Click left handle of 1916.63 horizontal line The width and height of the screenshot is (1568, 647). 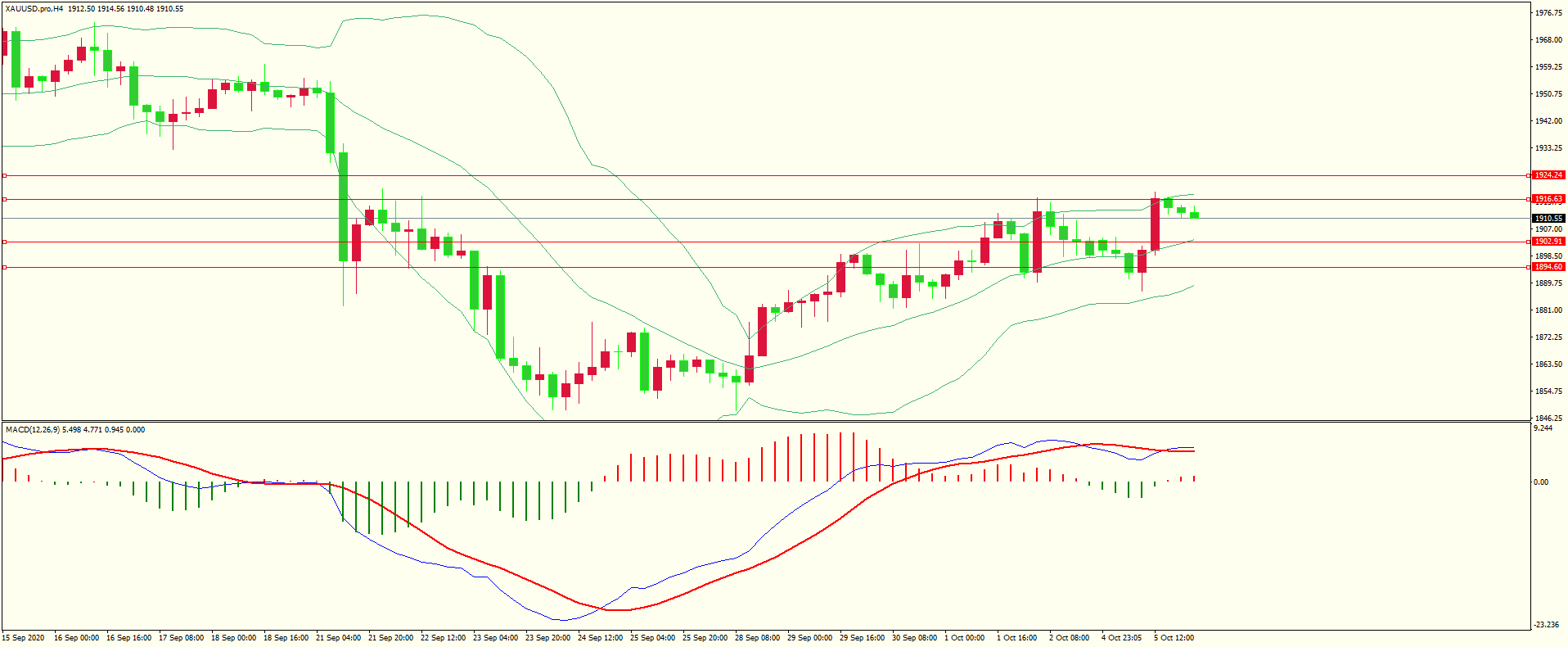click(4, 199)
